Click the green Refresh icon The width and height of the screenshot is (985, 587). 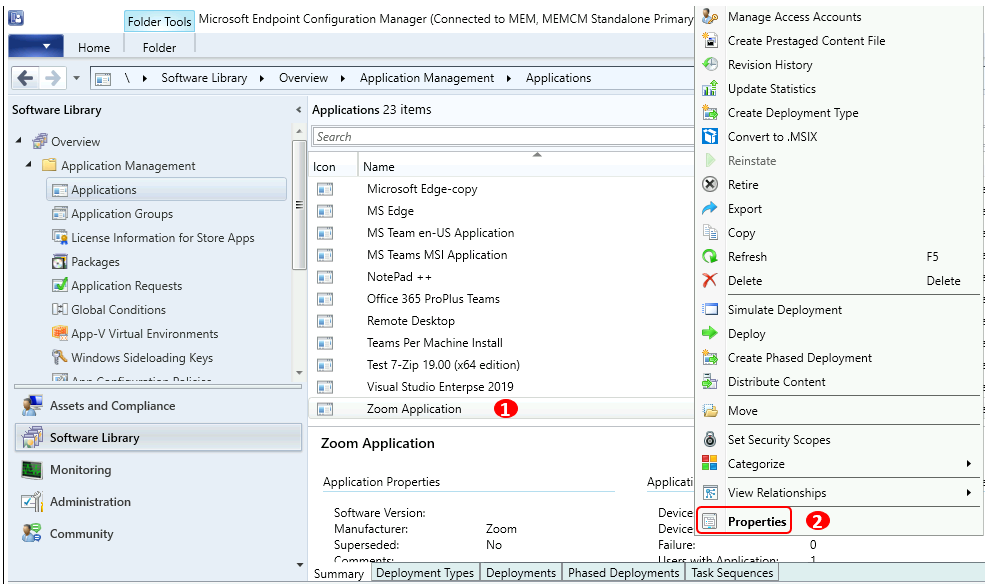point(710,256)
